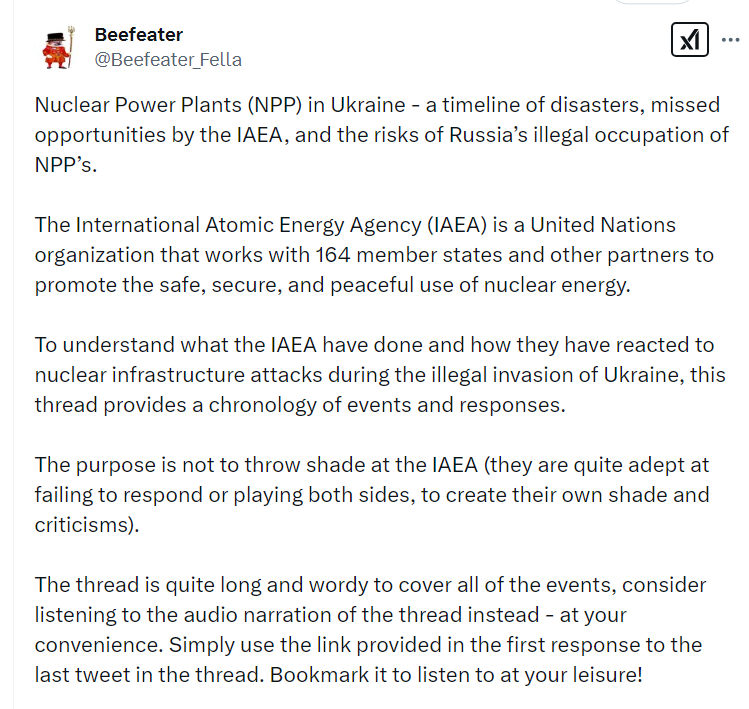Open the three-dot more options menu
The height and width of the screenshot is (709, 749).
(730, 40)
